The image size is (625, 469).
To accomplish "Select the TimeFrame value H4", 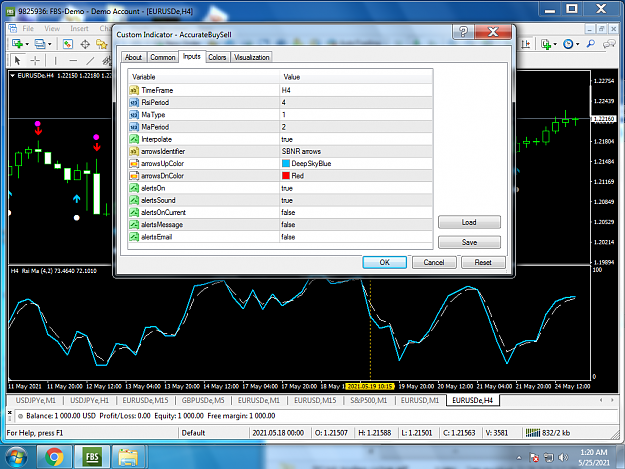I will pos(356,90).
